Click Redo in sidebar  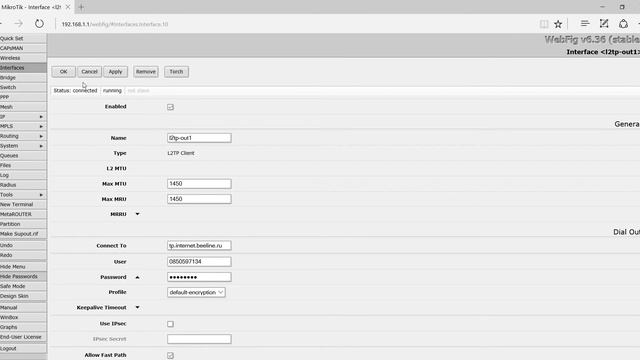pos(23,255)
